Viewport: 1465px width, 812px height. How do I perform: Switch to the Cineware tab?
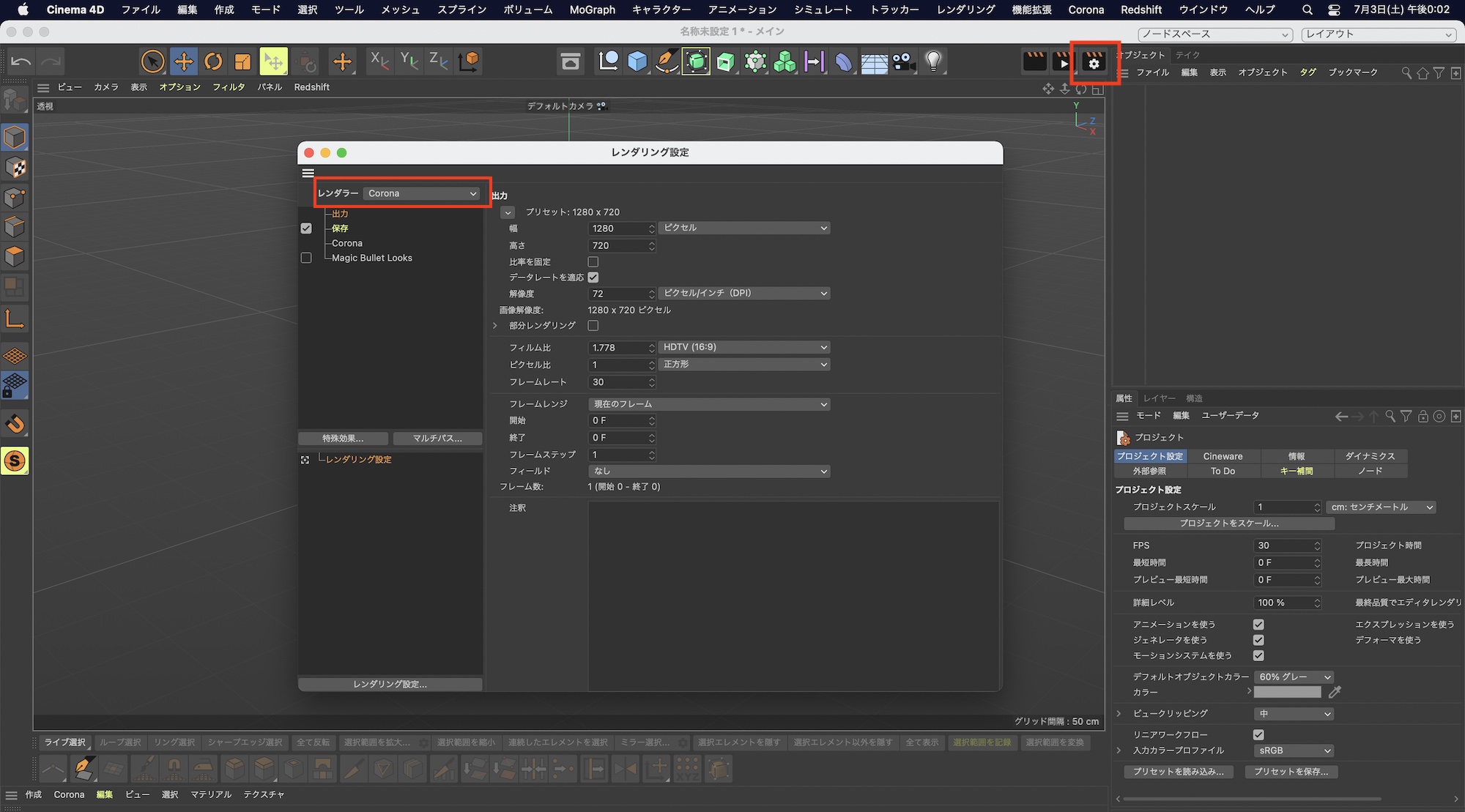[x=1223, y=455]
